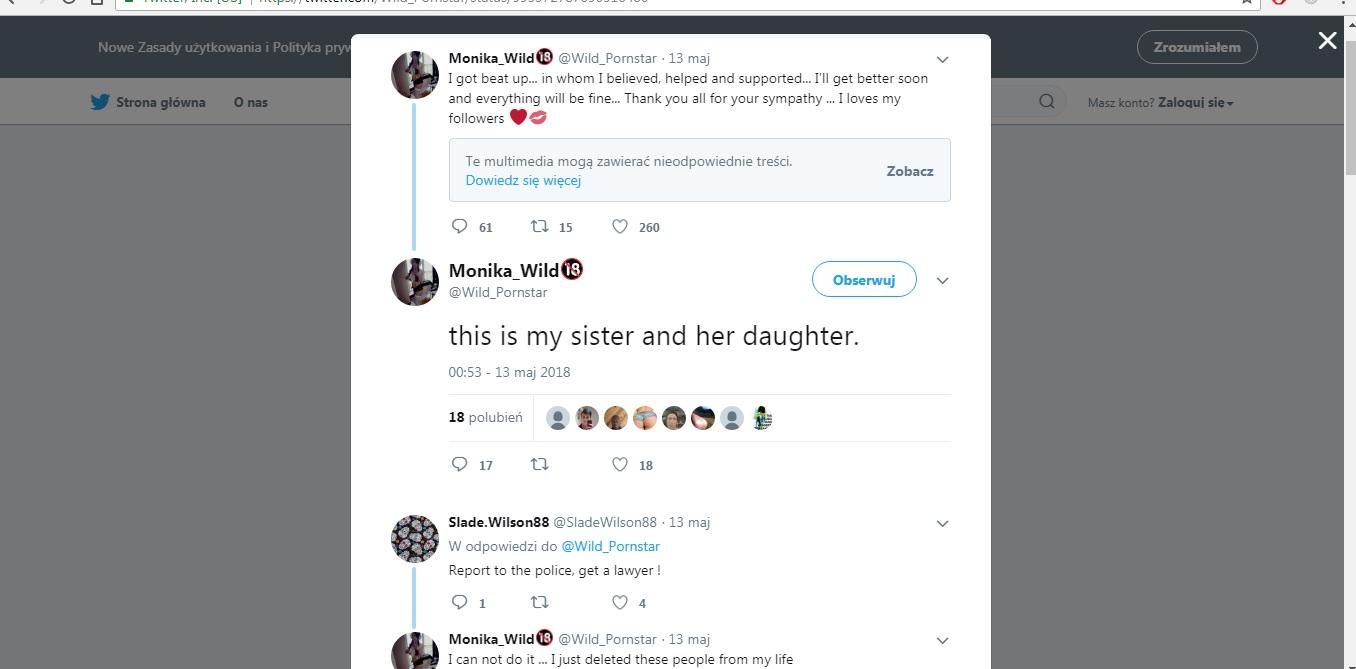Viewport: 1356px width, 669px height.
Task: Expand options chevron beside Obserwuj button
Action: (942, 281)
